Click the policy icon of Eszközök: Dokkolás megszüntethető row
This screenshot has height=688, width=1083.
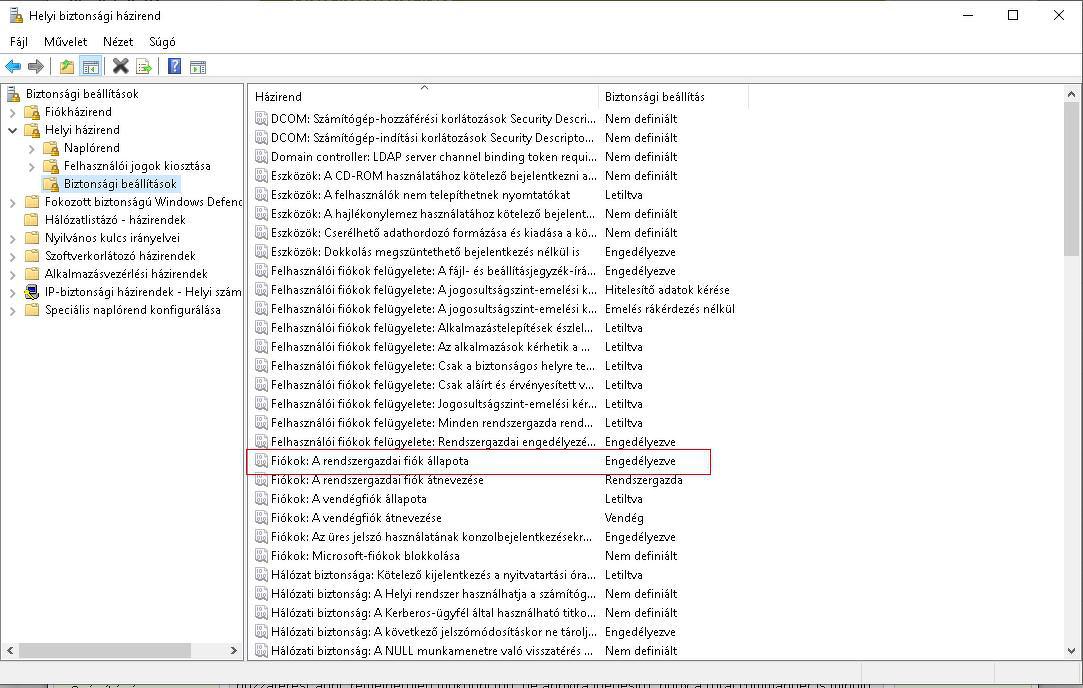click(261, 251)
